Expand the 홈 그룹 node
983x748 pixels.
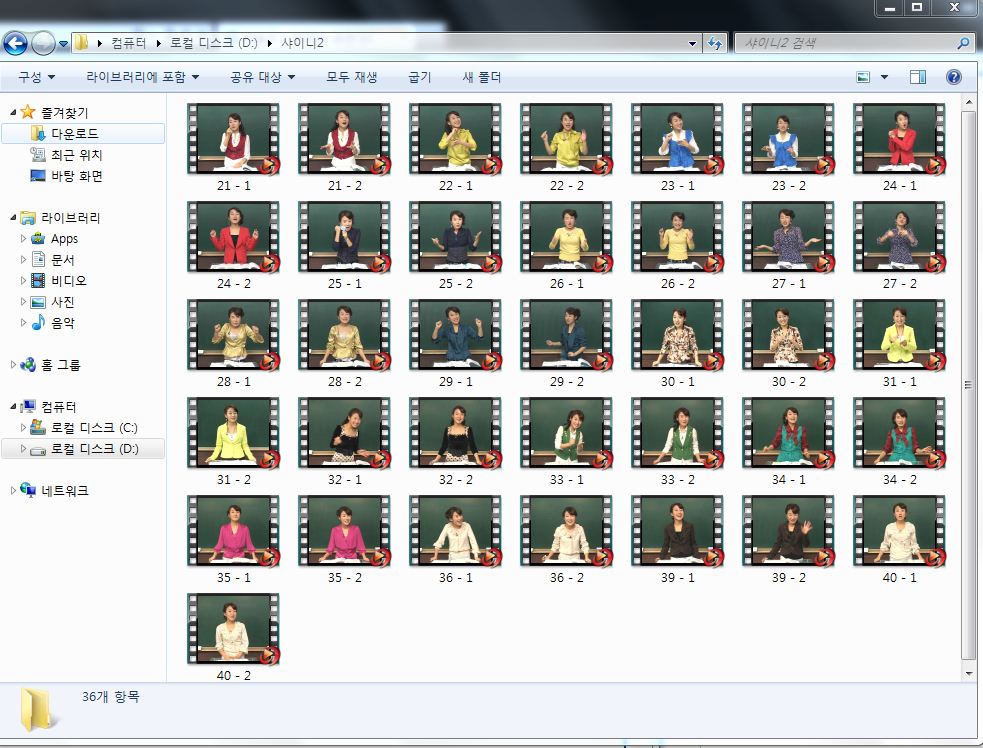tap(13, 365)
